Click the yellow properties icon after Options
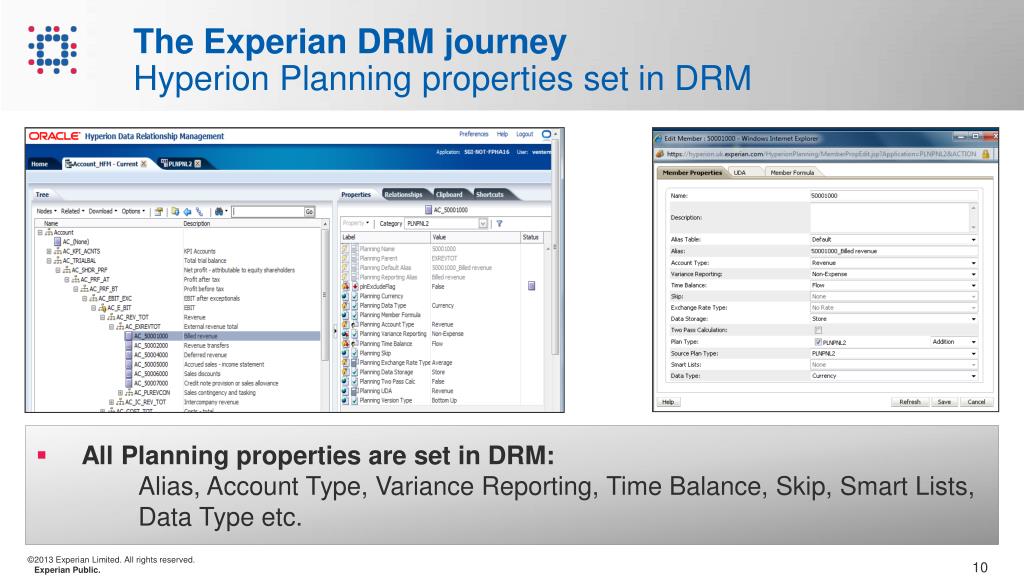 tap(159, 212)
